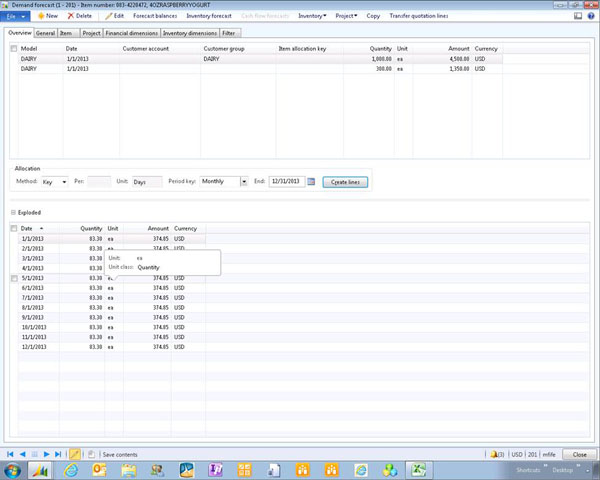Open the Financial dimensions tab

132,33
